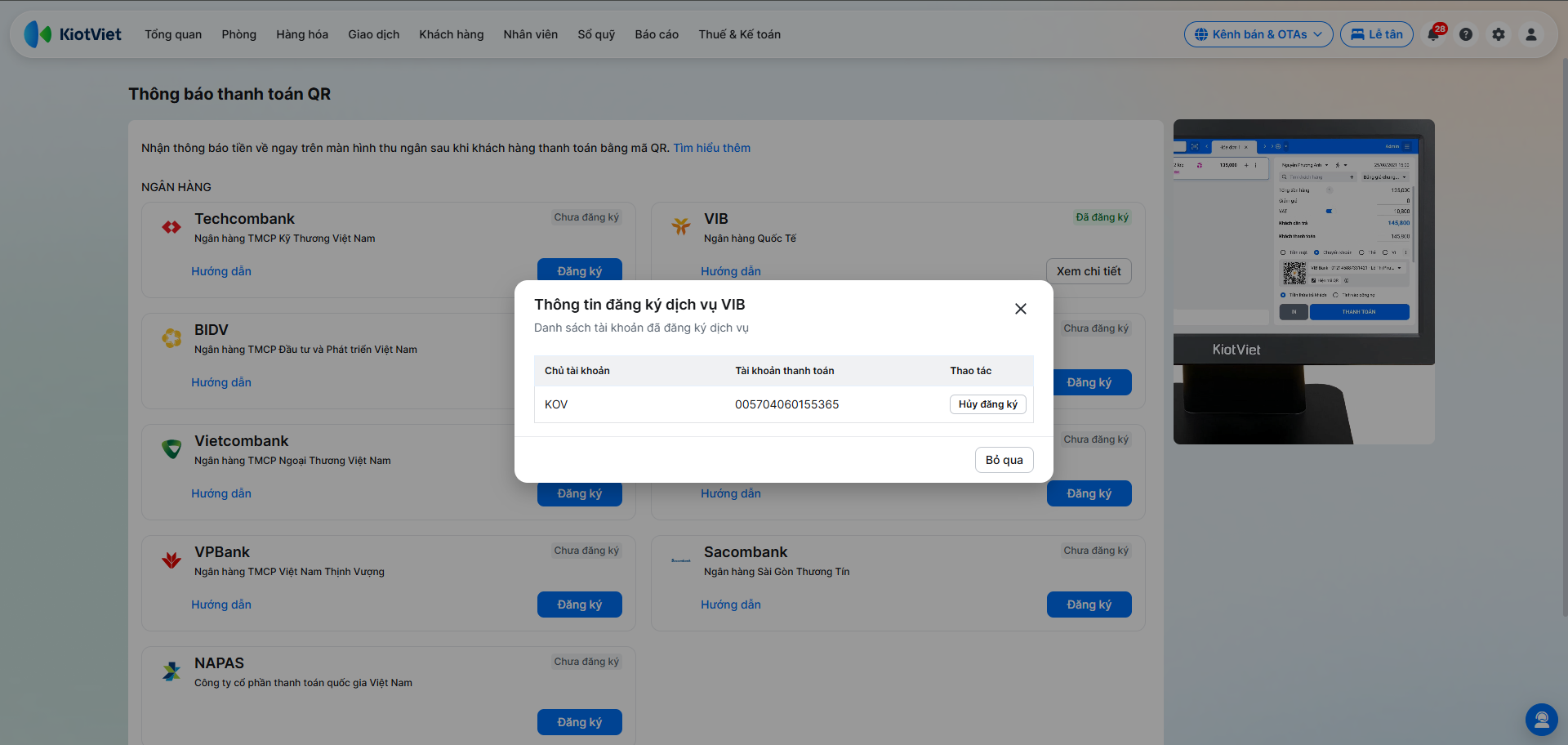Click the Vietcombank logo icon
Viewport: 1568px width, 745px height.
[171, 448]
